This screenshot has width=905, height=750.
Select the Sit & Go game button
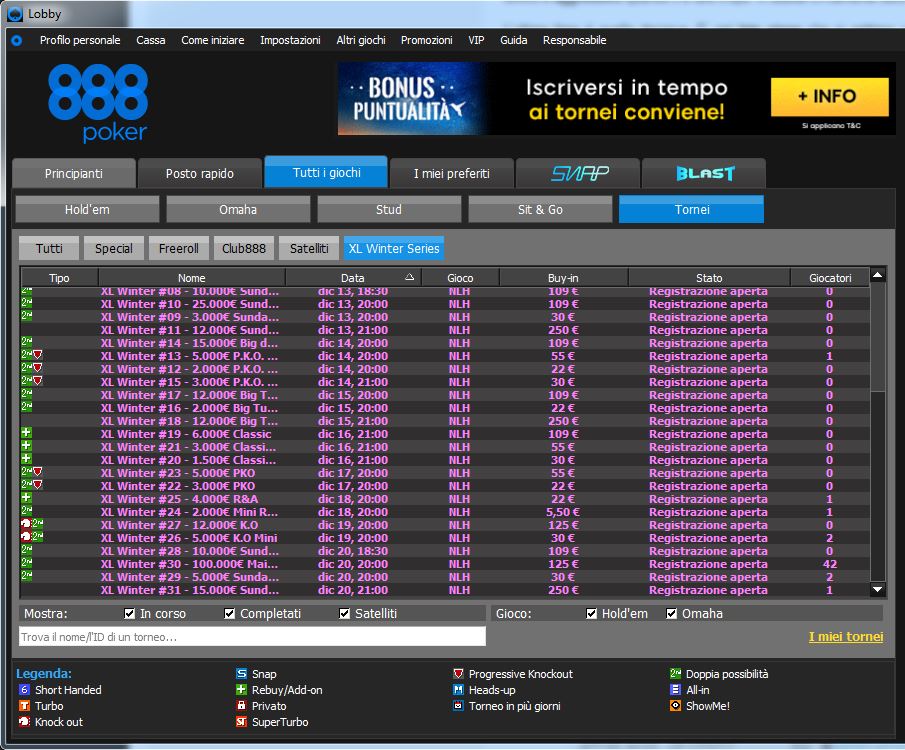540,209
